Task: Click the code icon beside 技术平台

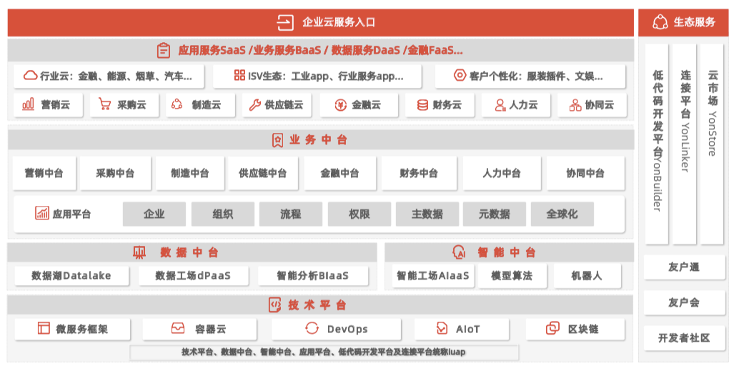Action: (275, 305)
